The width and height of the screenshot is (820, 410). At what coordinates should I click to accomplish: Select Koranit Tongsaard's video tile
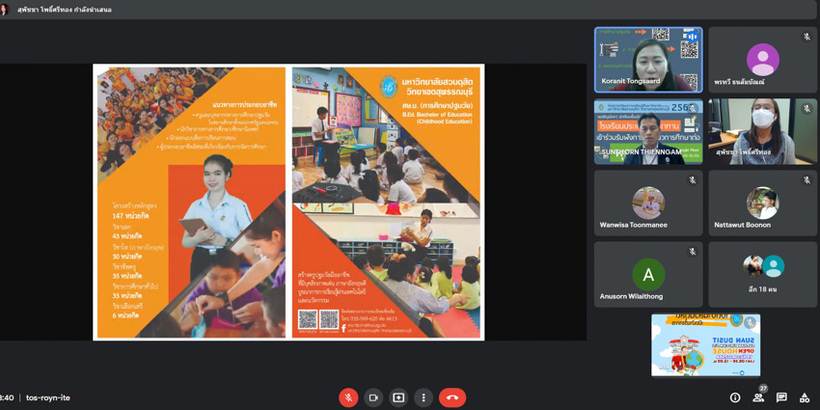[x=648, y=59]
